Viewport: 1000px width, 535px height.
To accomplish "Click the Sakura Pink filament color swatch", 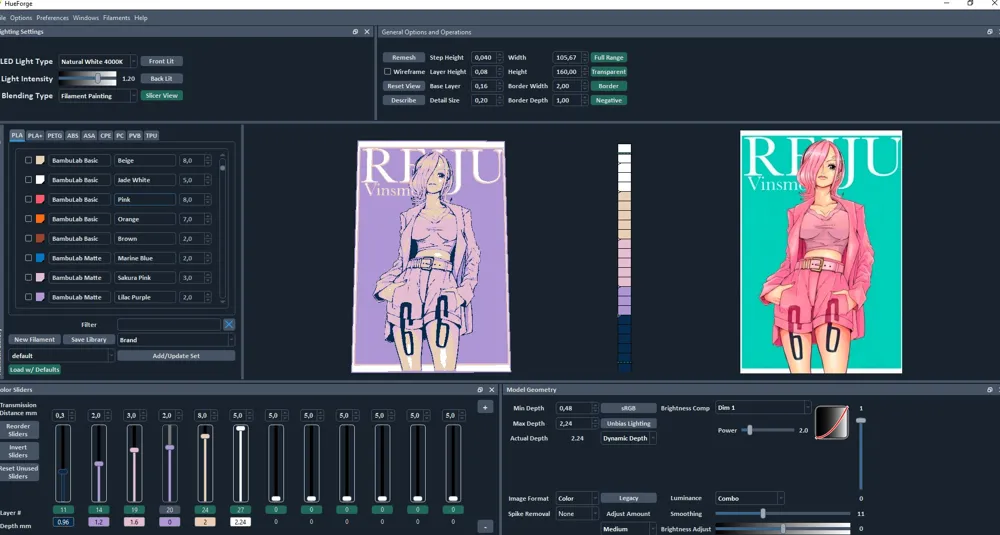I will (40, 277).
